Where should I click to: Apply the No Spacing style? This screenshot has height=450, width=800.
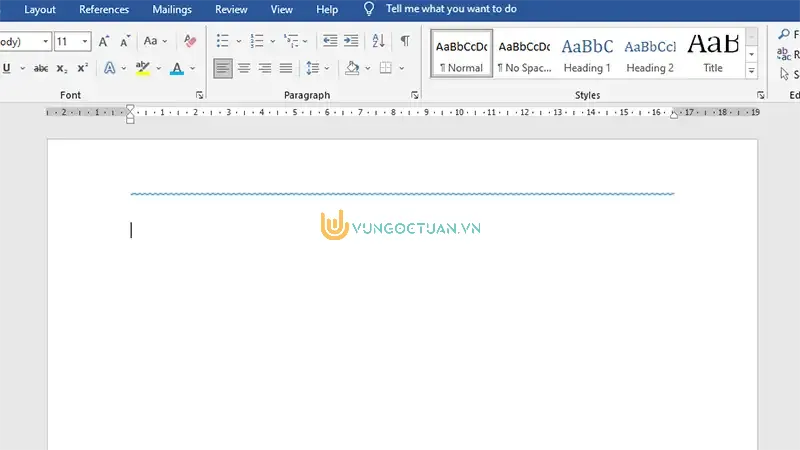(524, 54)
